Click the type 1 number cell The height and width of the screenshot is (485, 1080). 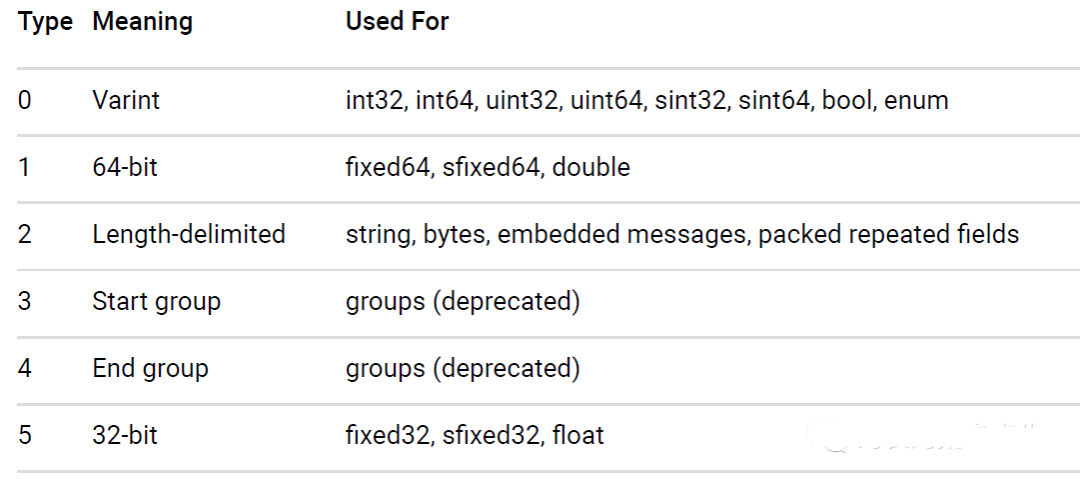click(25, 167)
